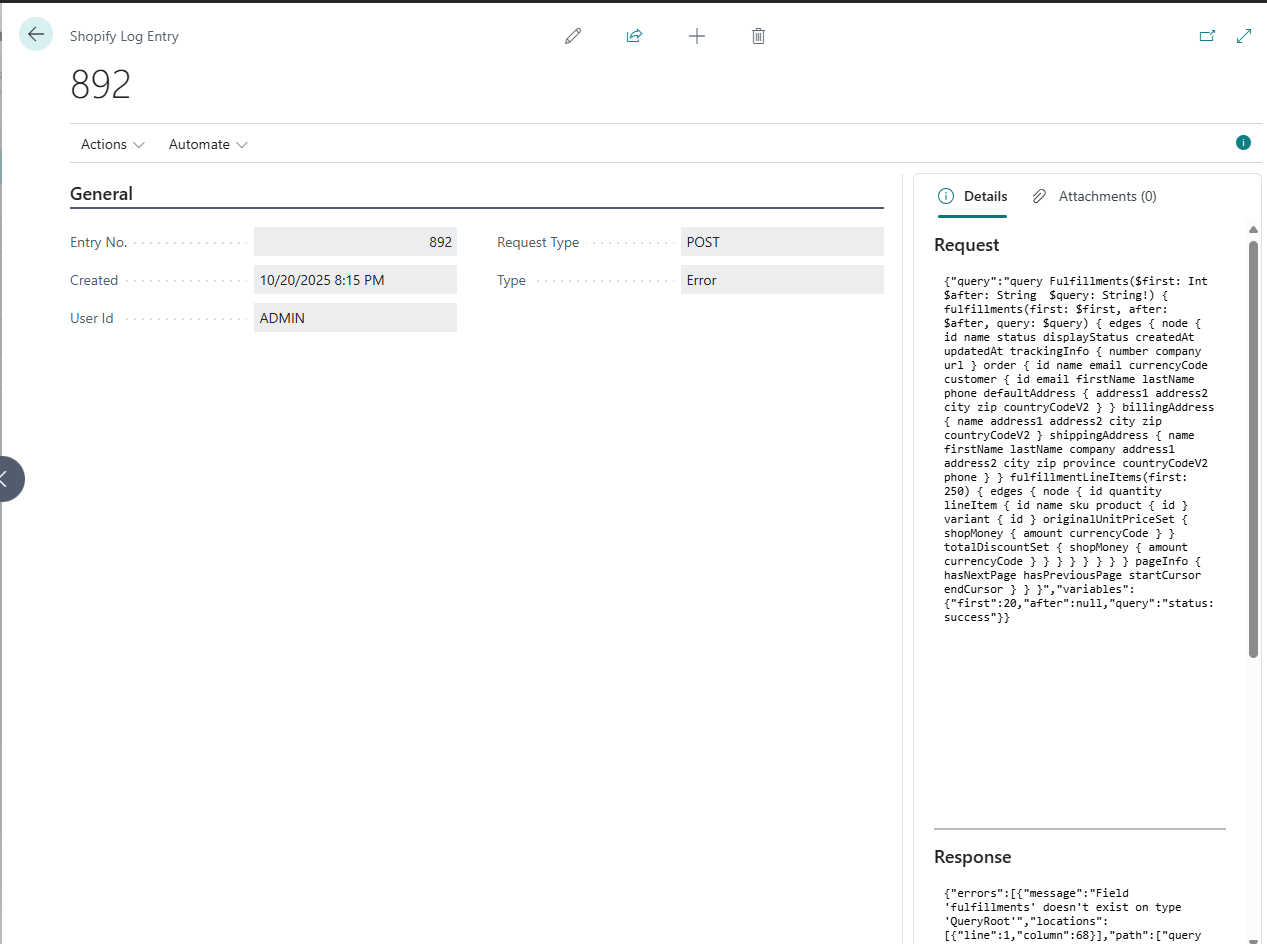This screenshot has width=1267, height=944.
Task: Expand the Actions dropdown menu
Action: [113, 144]
